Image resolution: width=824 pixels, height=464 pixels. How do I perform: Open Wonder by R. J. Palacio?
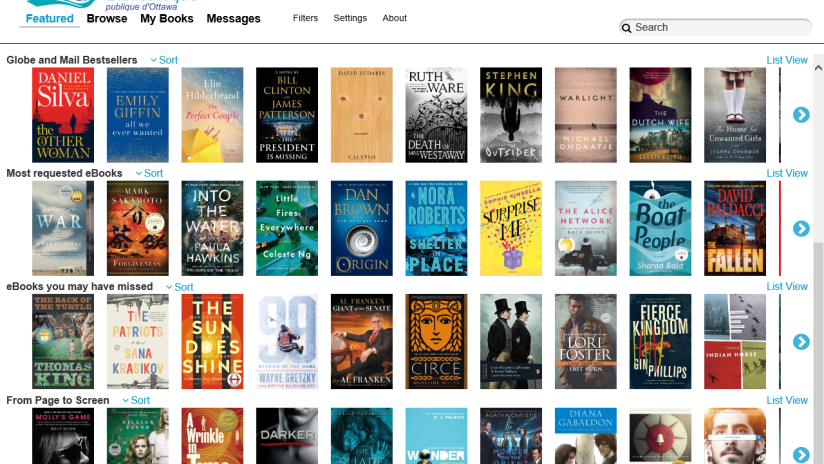coord(436,436)
